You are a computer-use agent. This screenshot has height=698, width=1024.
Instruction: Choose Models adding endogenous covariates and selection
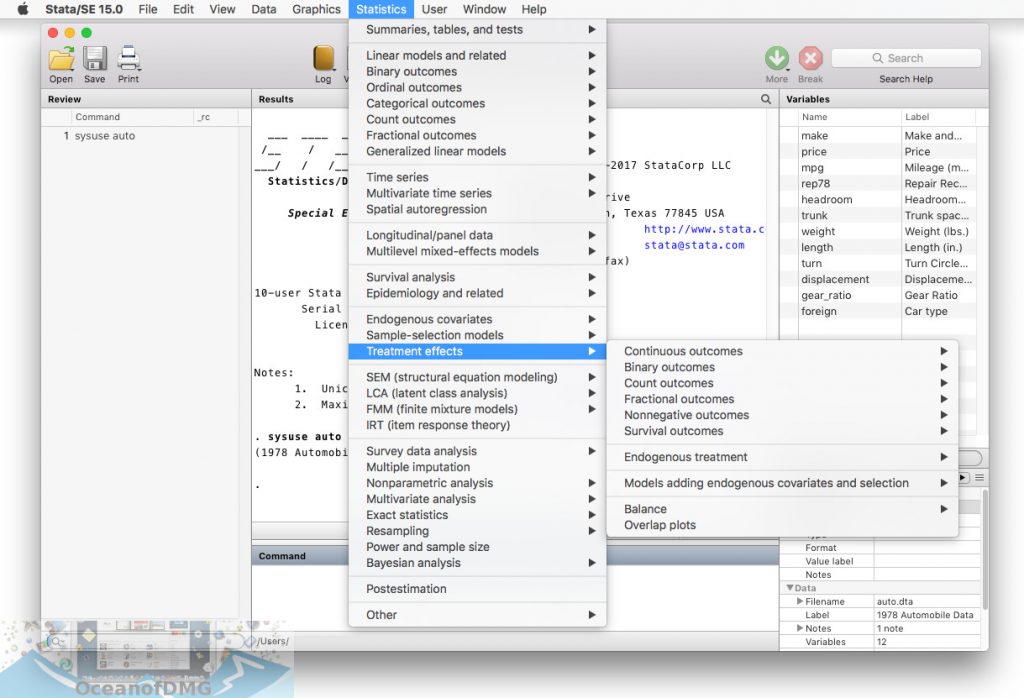click(782, 483)
